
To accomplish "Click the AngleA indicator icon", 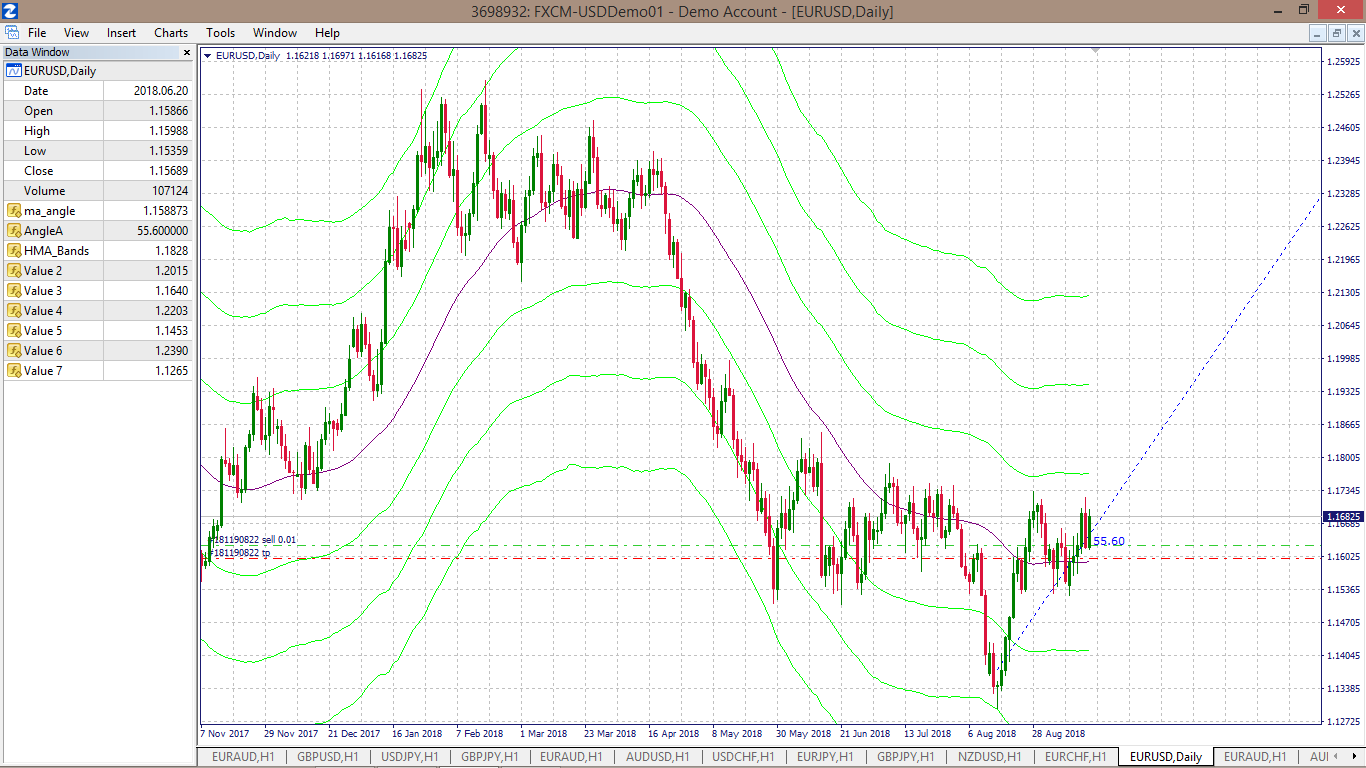I will (x=14, y=231).
